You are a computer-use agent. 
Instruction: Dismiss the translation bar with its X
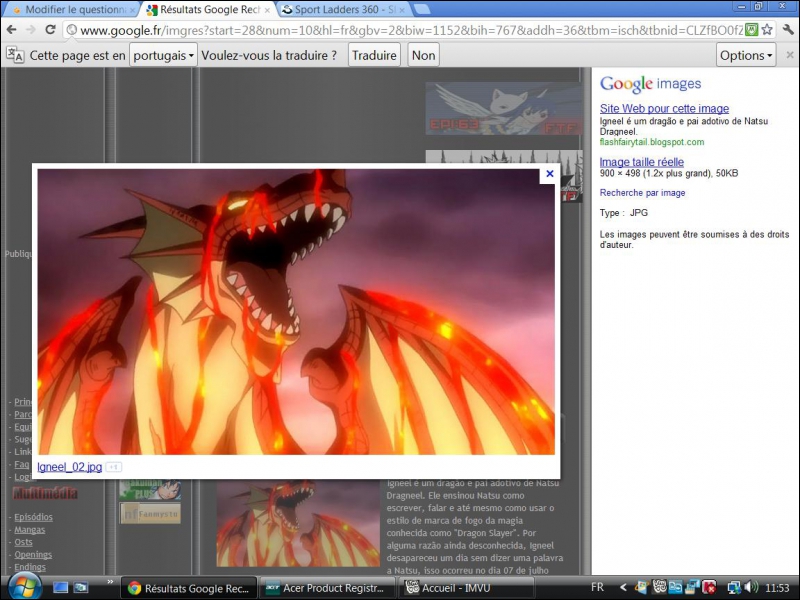point(790,55)
